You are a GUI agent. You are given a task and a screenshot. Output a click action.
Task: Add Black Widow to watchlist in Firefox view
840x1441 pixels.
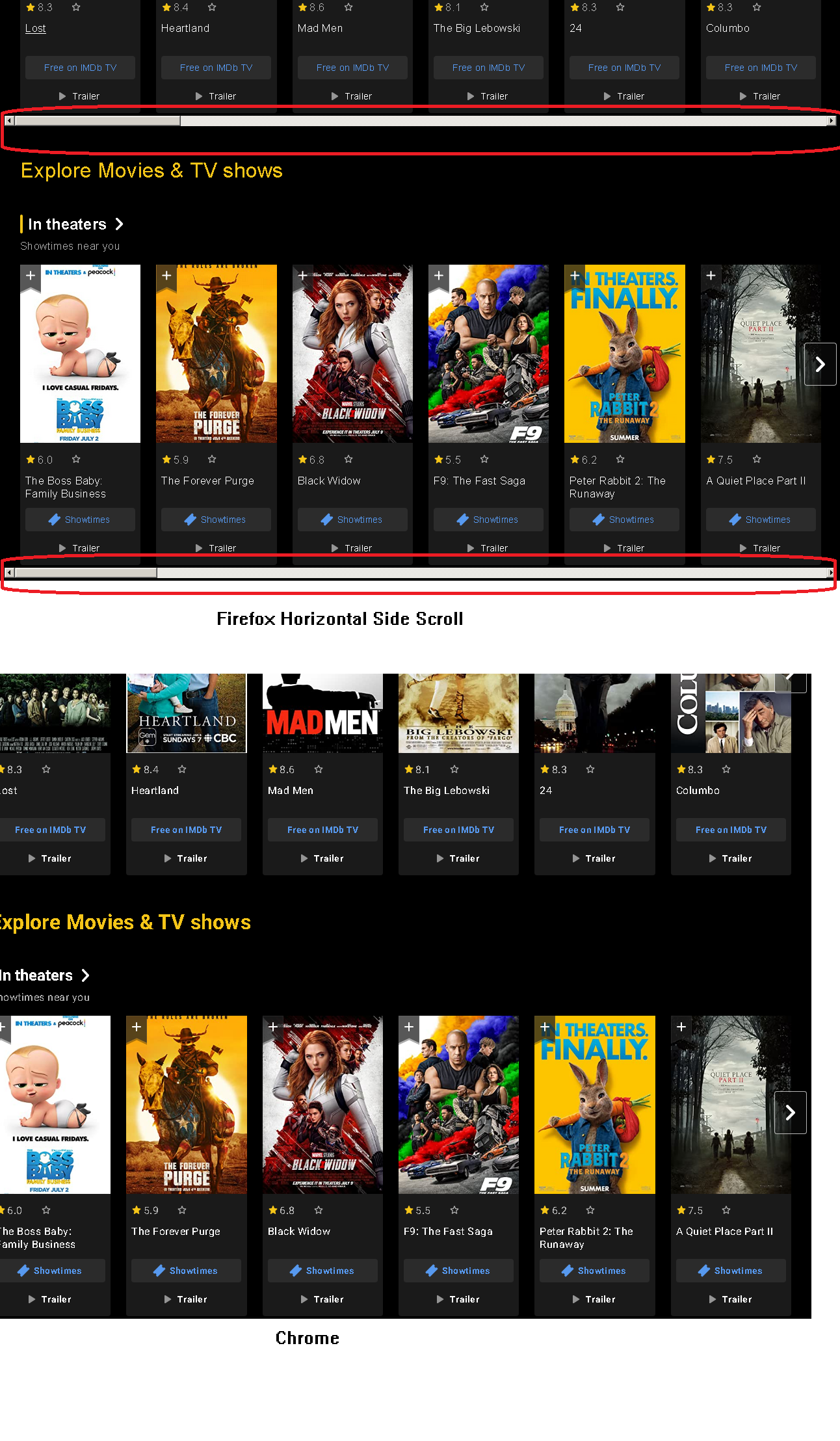(303, 276)
